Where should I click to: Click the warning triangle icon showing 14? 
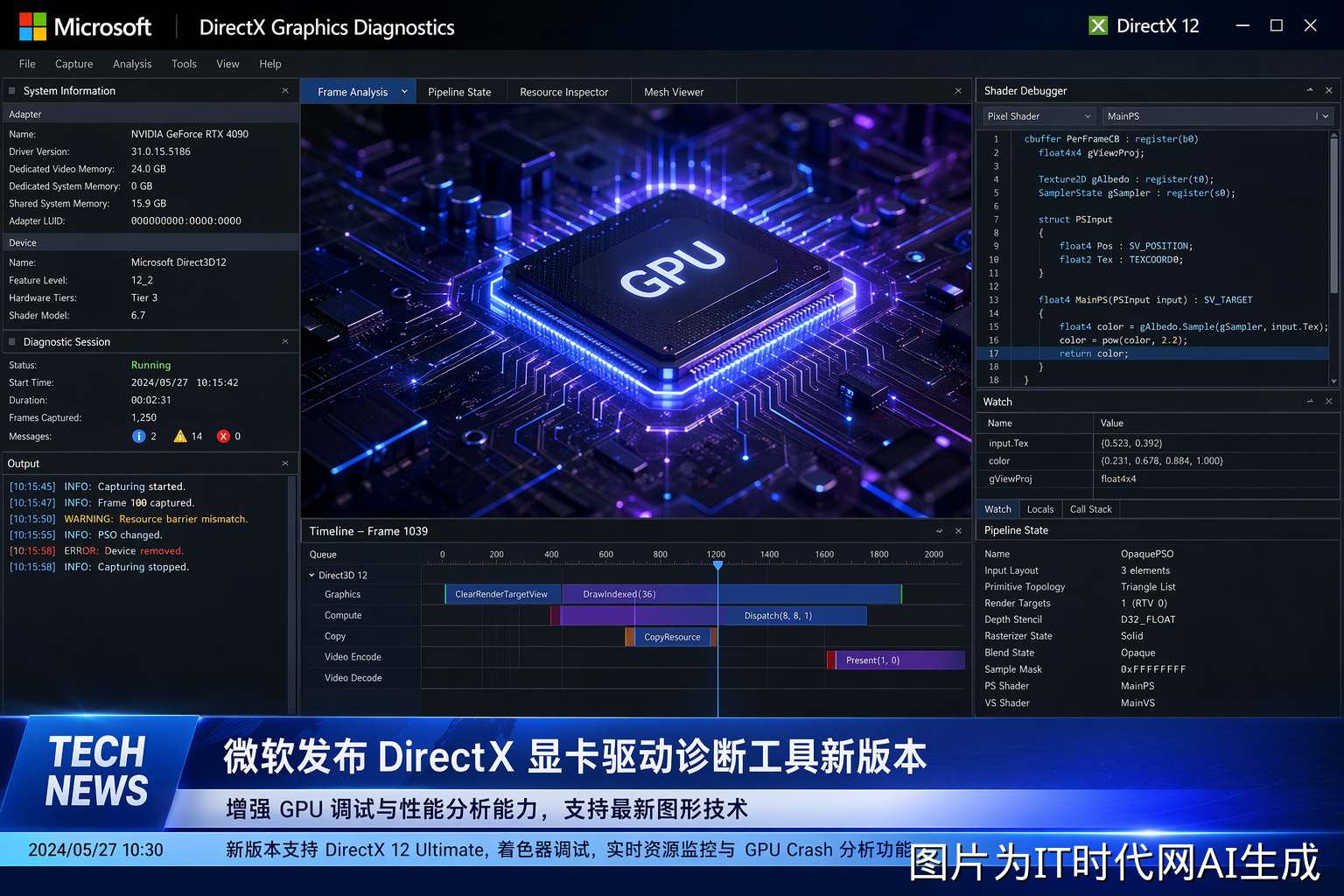(180, 436)
